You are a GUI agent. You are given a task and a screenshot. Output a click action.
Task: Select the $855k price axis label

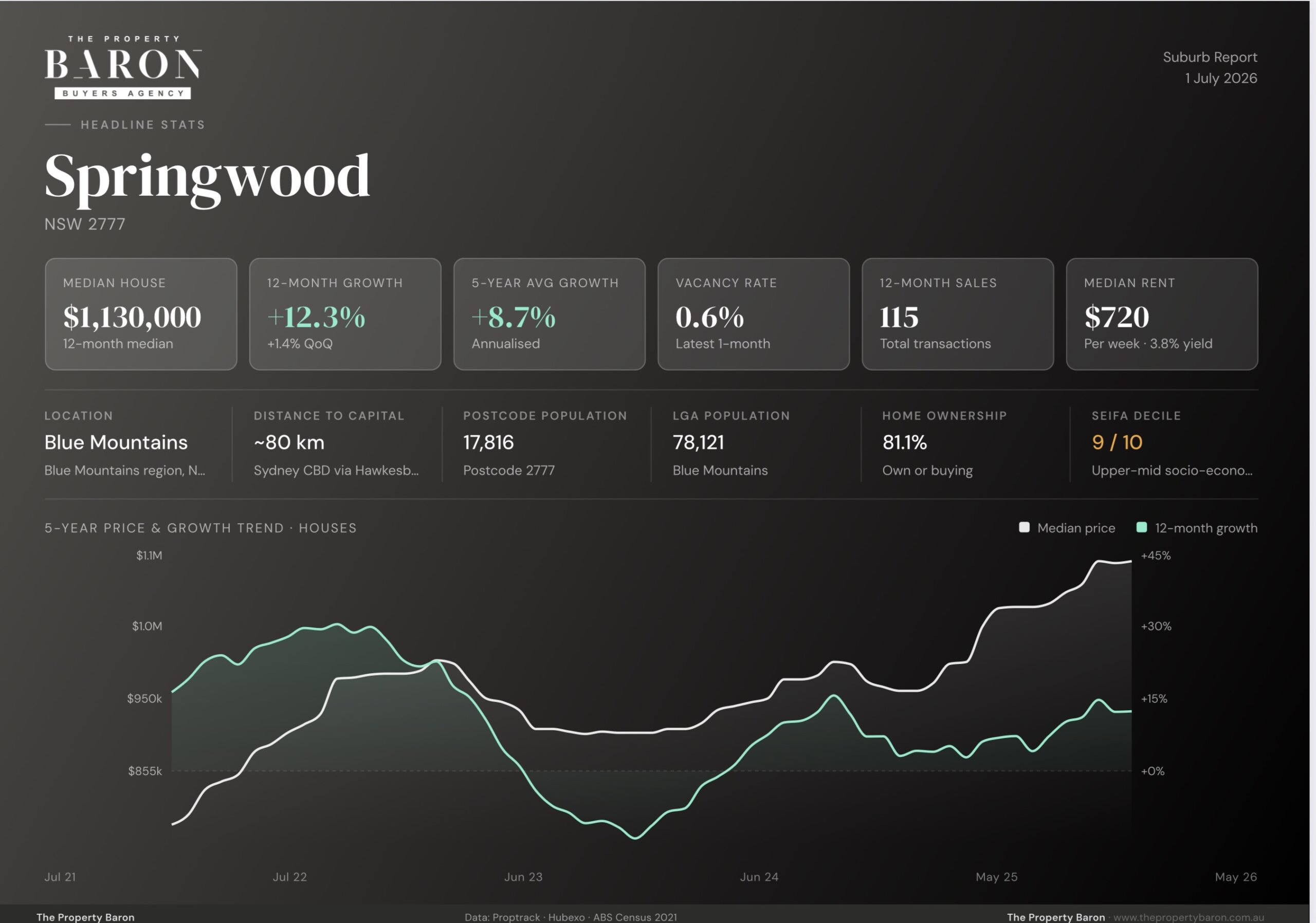click(x=145, y=771)
